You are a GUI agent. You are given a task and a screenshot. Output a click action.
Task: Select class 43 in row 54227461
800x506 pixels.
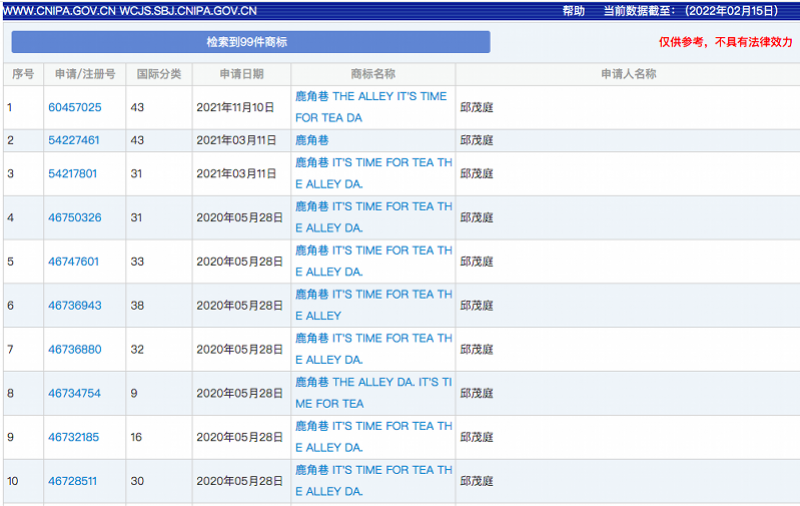[137, 140]
